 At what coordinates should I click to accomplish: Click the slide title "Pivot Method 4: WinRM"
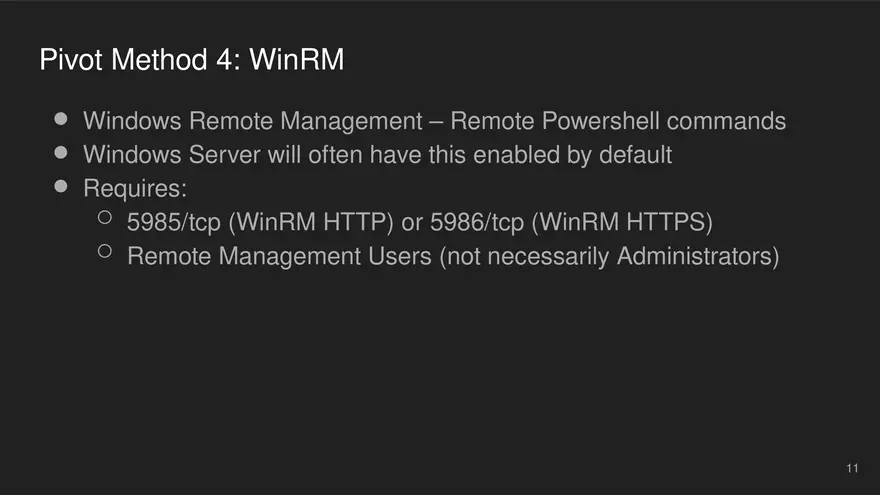pyautogui.click(x=191, y=60)
